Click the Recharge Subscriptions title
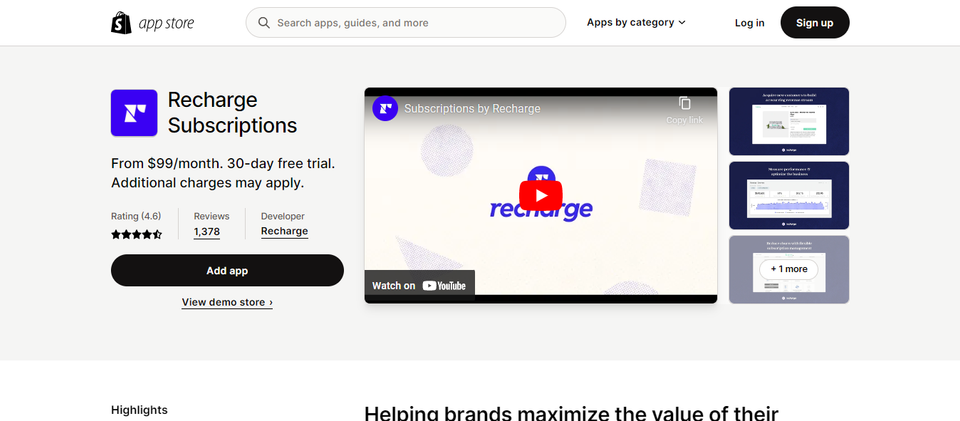960x421 pixels. pyautogui.click(x=233, y=113)
